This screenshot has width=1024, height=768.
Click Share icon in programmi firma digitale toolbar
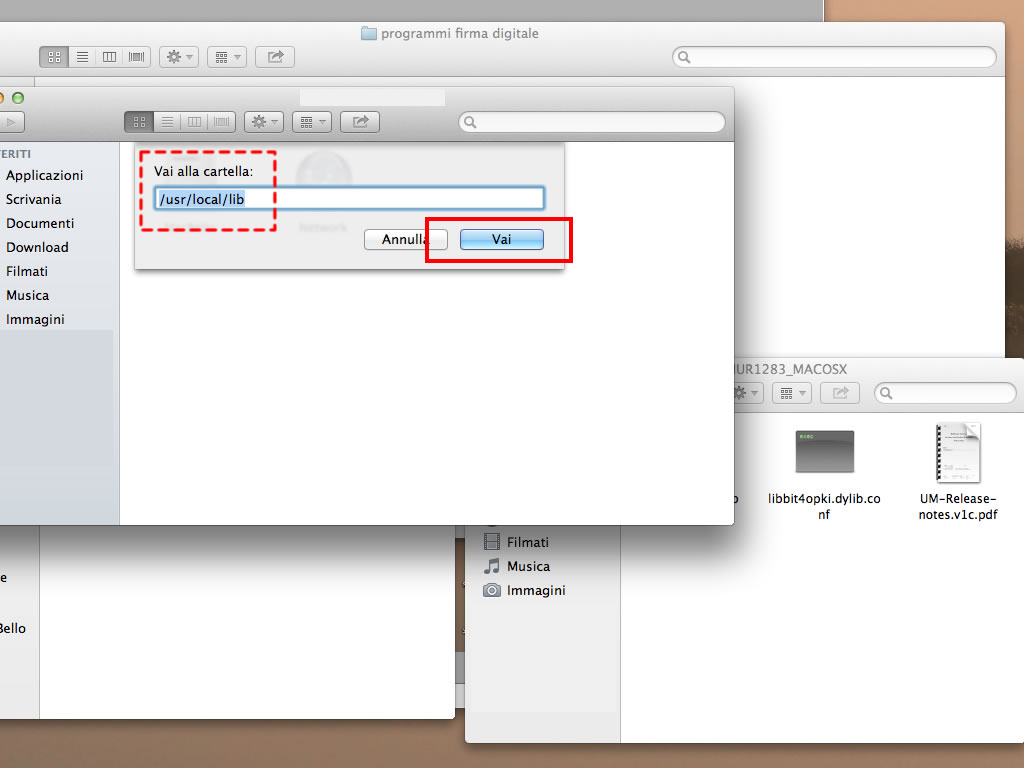(x=275, y=57)
